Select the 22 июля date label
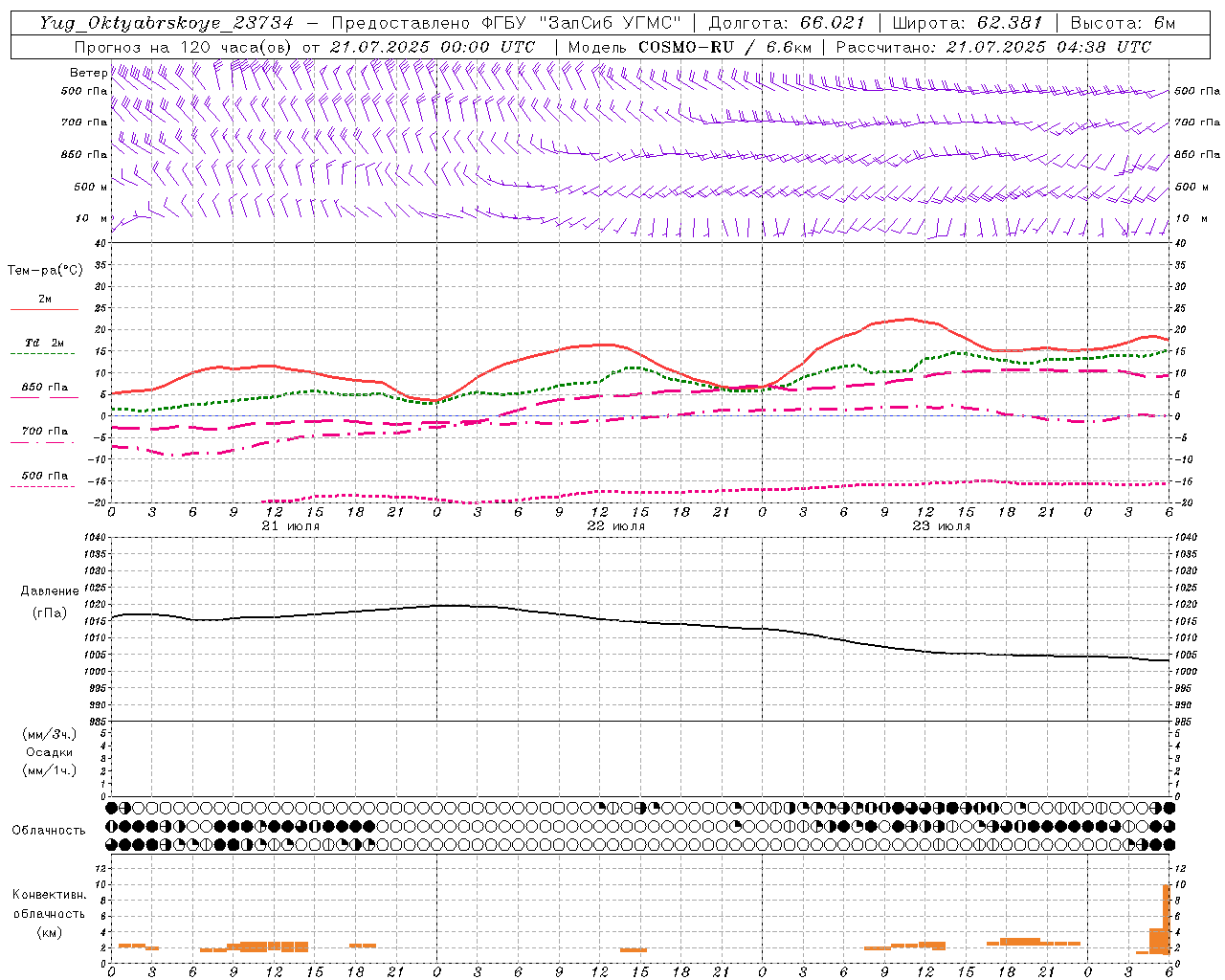Viewport: 1225px width, 980px height. coord(616,526)
